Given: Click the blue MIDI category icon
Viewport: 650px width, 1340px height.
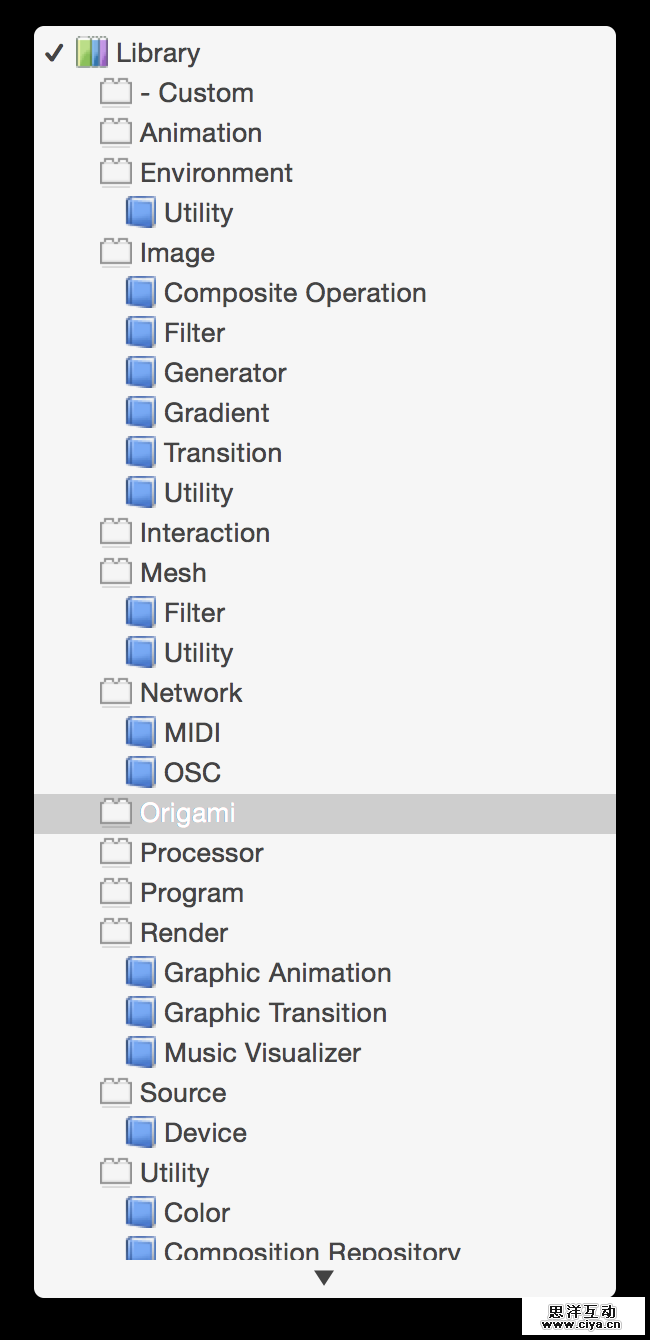Looking at the screenshot, I should point(140,733).
